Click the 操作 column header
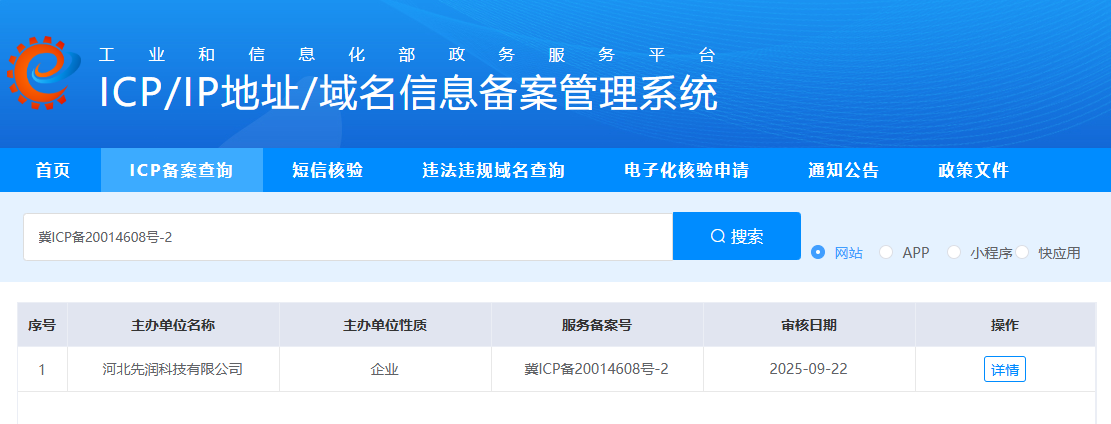This screenshot has height=424, width=1111. click(x=1005, y=325)
